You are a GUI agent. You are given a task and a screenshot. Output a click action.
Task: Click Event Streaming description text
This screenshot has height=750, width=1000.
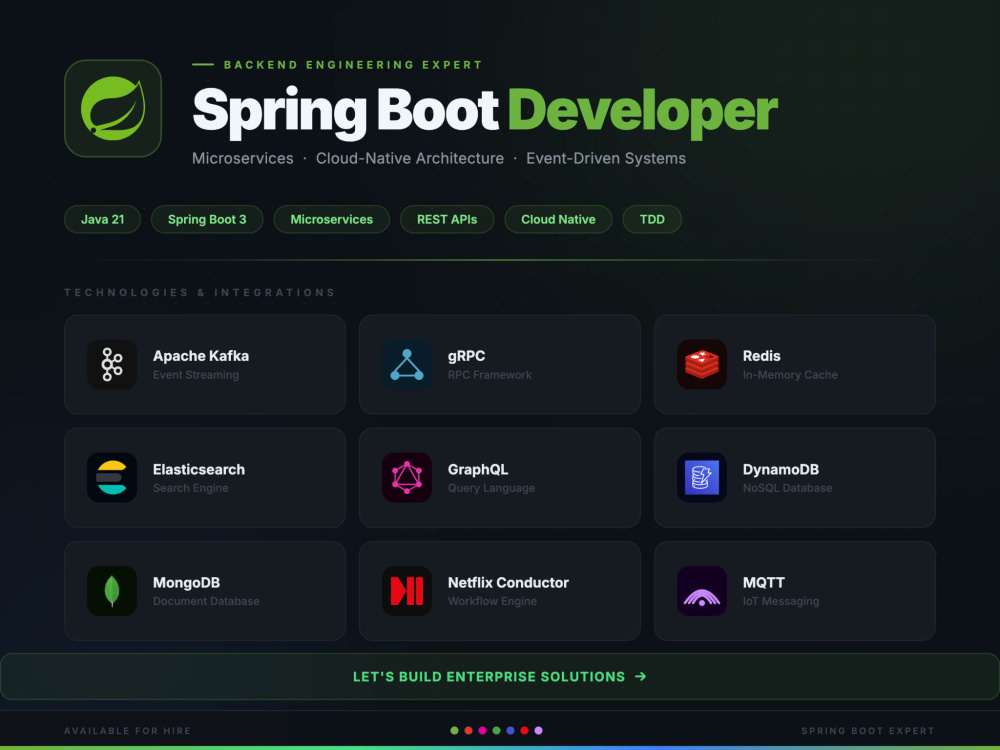(196, 375)
